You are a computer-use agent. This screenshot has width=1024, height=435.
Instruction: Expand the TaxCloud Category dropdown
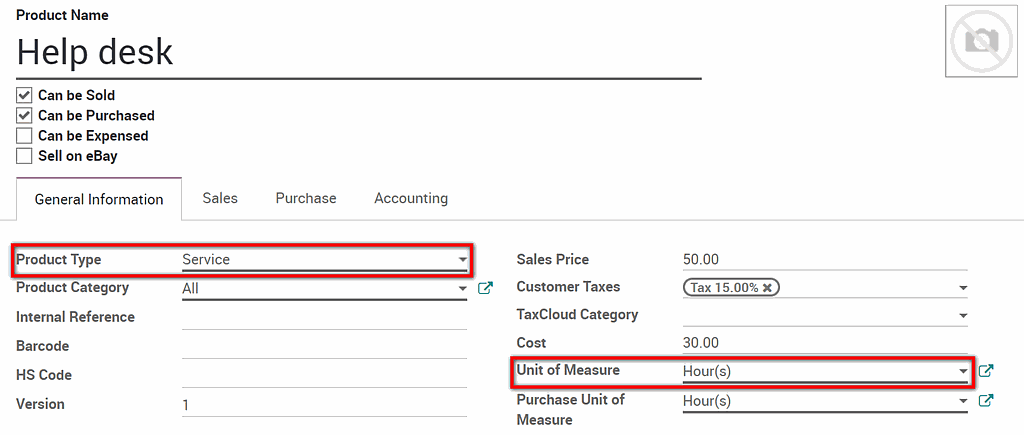point(963,316)
